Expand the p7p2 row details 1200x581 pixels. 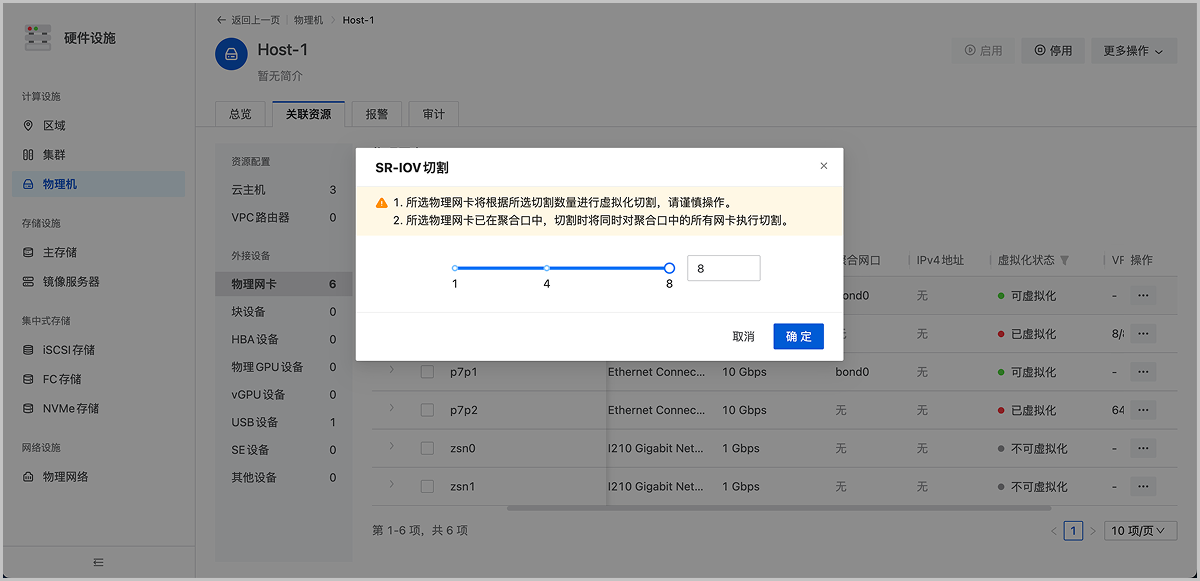[392, 410]
